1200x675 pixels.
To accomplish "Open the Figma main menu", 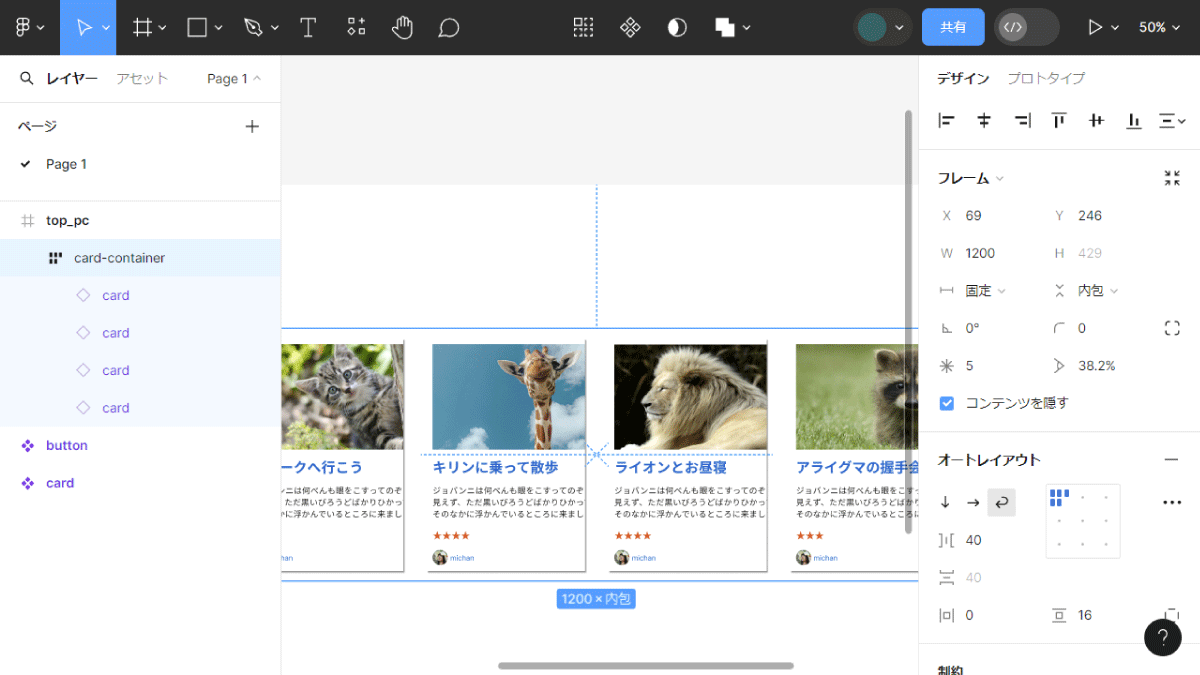I will point(23,27).
